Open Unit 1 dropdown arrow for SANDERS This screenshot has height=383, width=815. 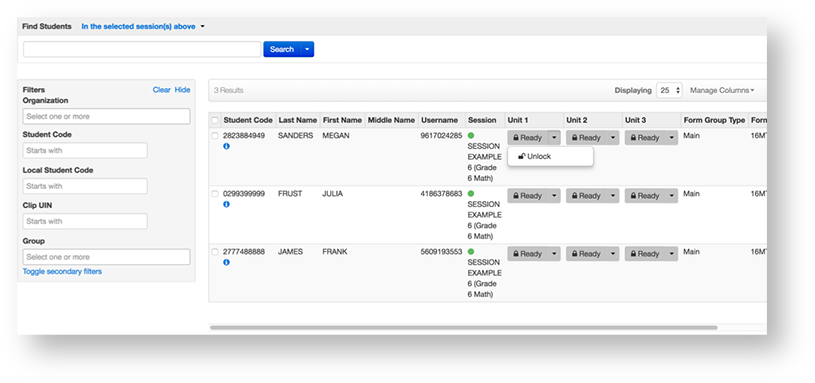[x=554, y=138]
